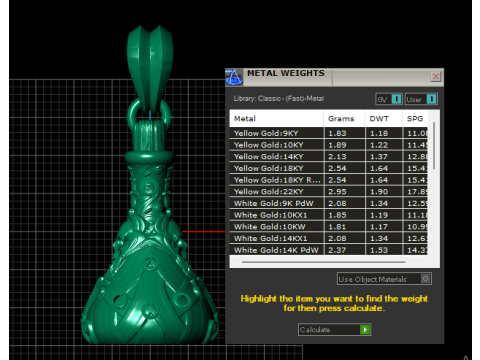Click the Library: Classic - (Fast)-Metal label
The image size is (480, 360).
pyautogui.click(x=279, y=98)
